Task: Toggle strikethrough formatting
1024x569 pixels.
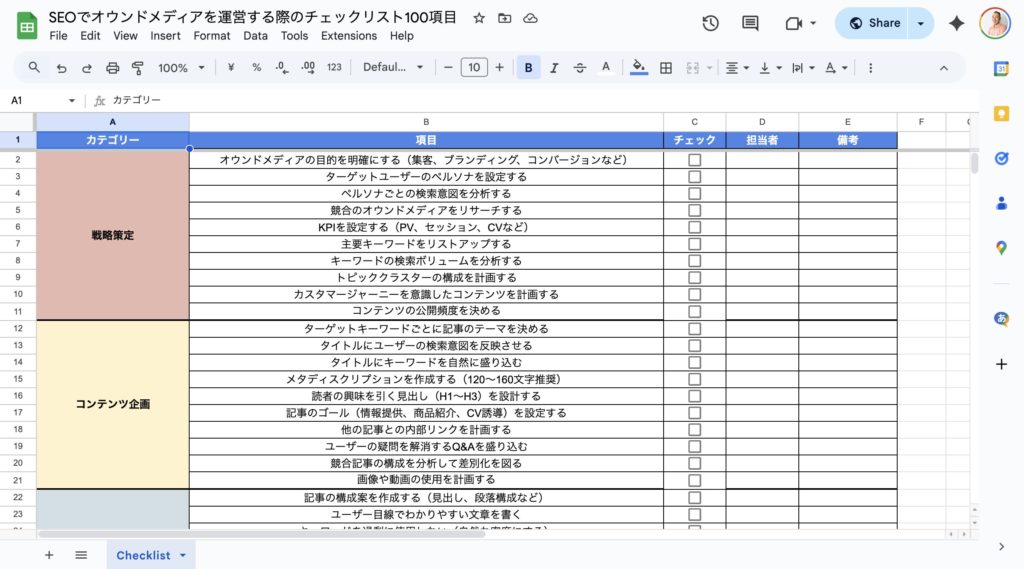Action: [580, 68]
